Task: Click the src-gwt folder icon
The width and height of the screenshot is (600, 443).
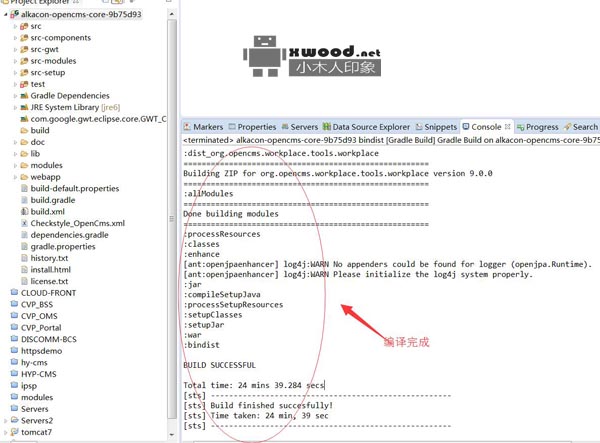Action: tap(24, 49)
